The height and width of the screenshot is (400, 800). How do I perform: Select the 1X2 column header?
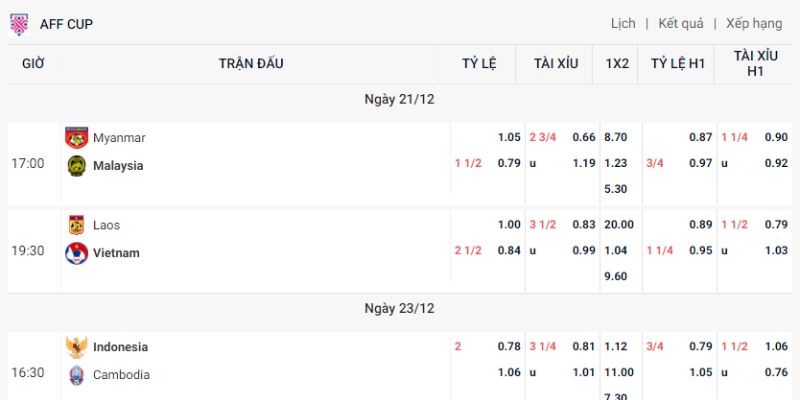pyautogui.click(x=617, y=64)
